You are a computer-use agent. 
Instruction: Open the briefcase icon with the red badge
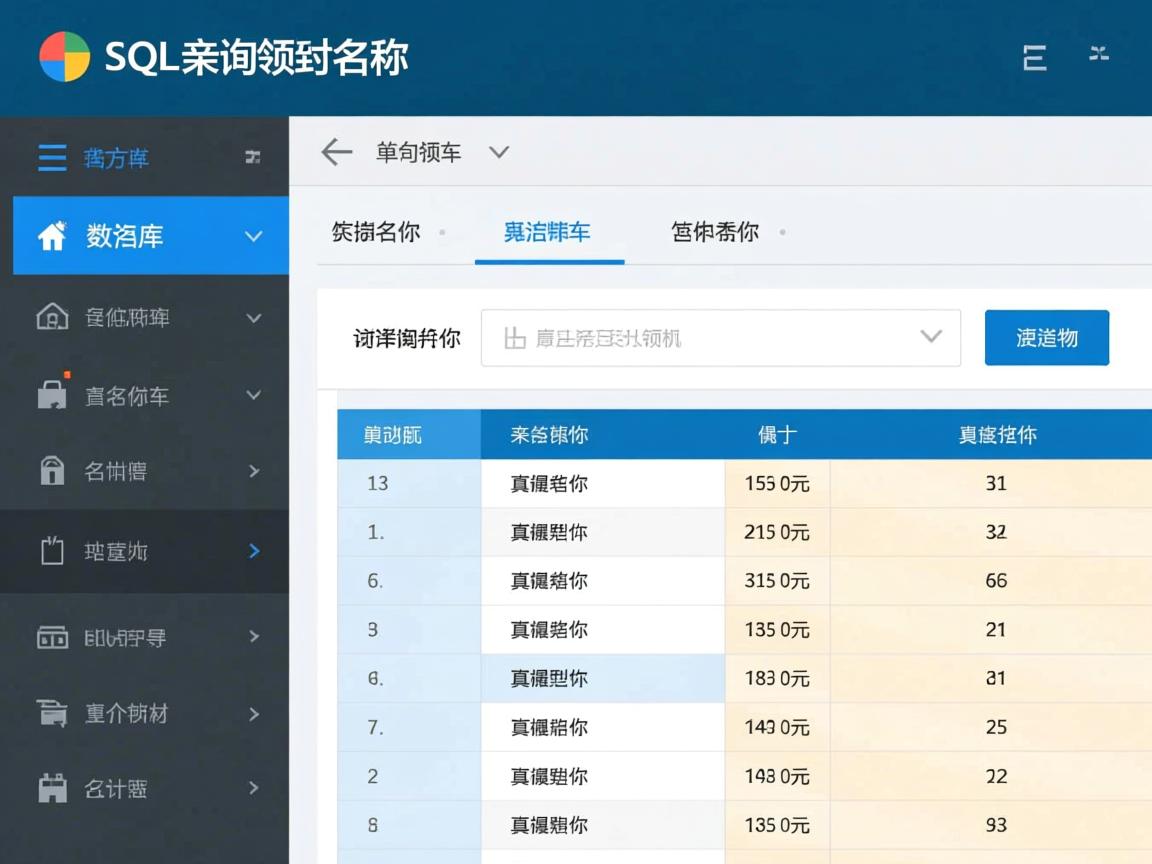[x=55, y=396]
